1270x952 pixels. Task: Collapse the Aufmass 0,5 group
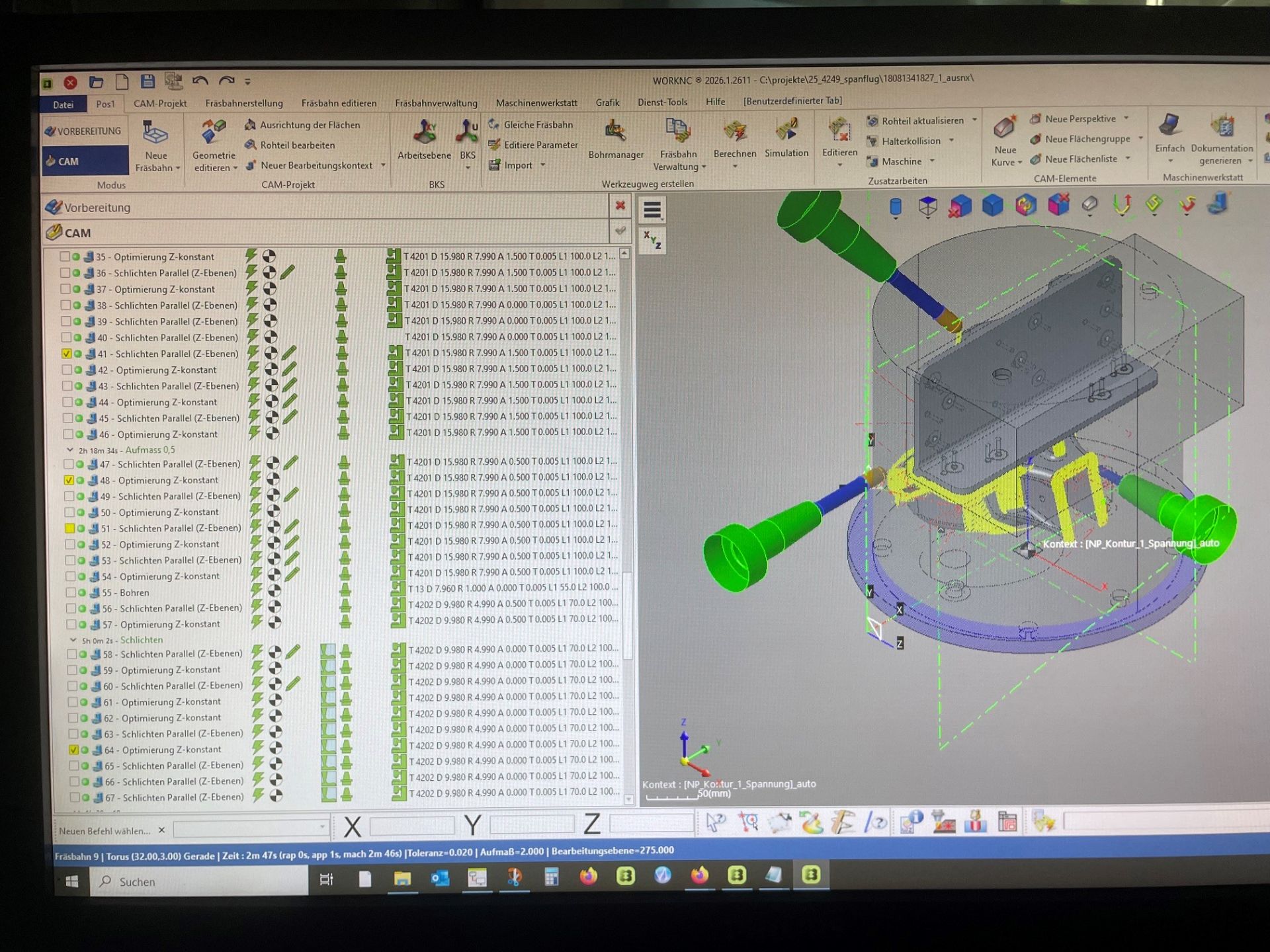(70, 450)
